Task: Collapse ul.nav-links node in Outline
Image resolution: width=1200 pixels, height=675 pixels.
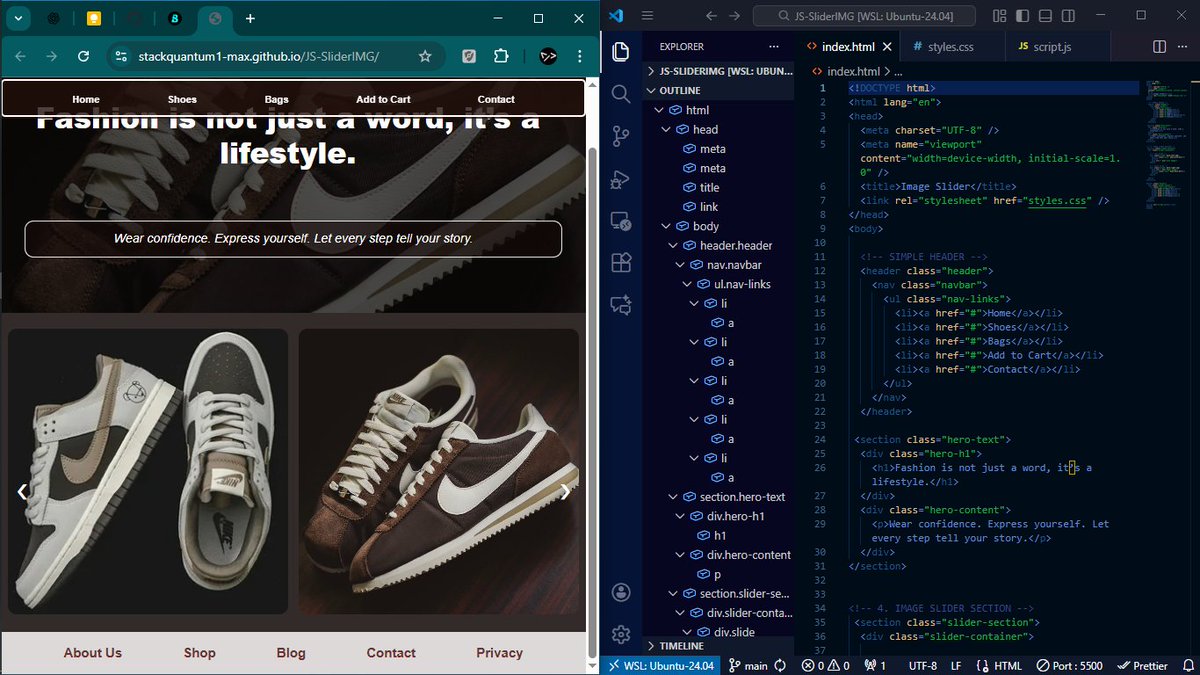Action: 687,284
